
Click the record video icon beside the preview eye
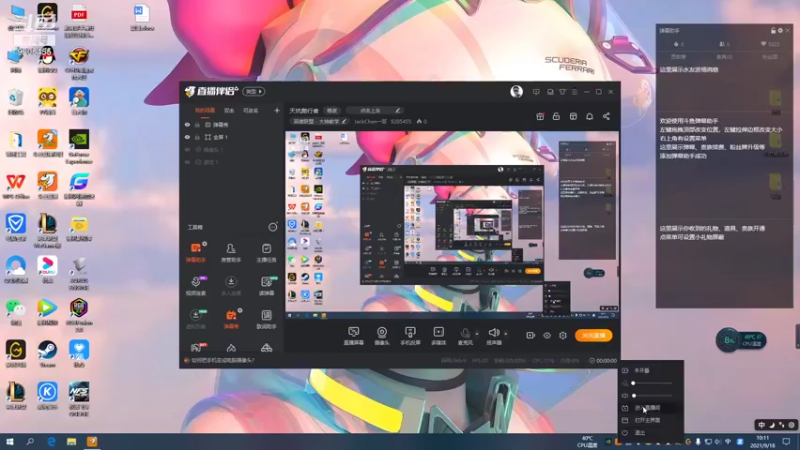[531, 335]
